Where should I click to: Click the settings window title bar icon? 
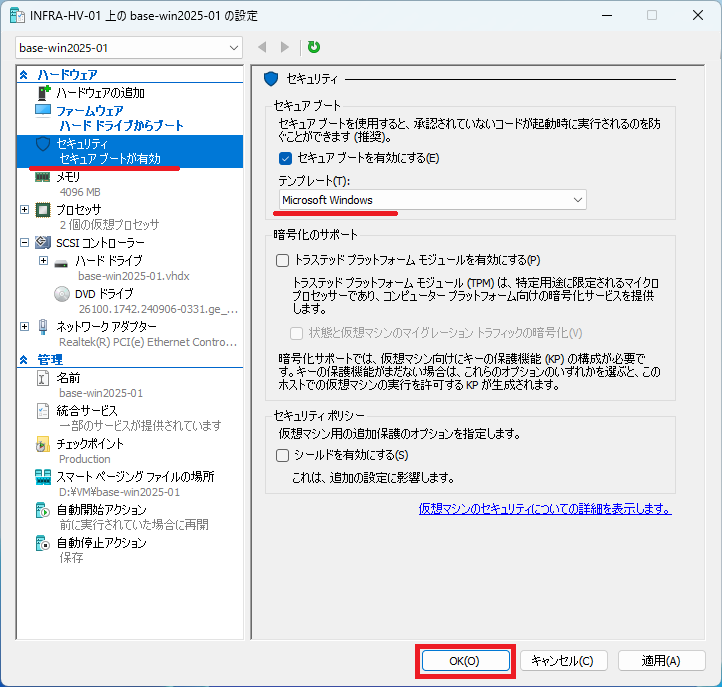17,15
